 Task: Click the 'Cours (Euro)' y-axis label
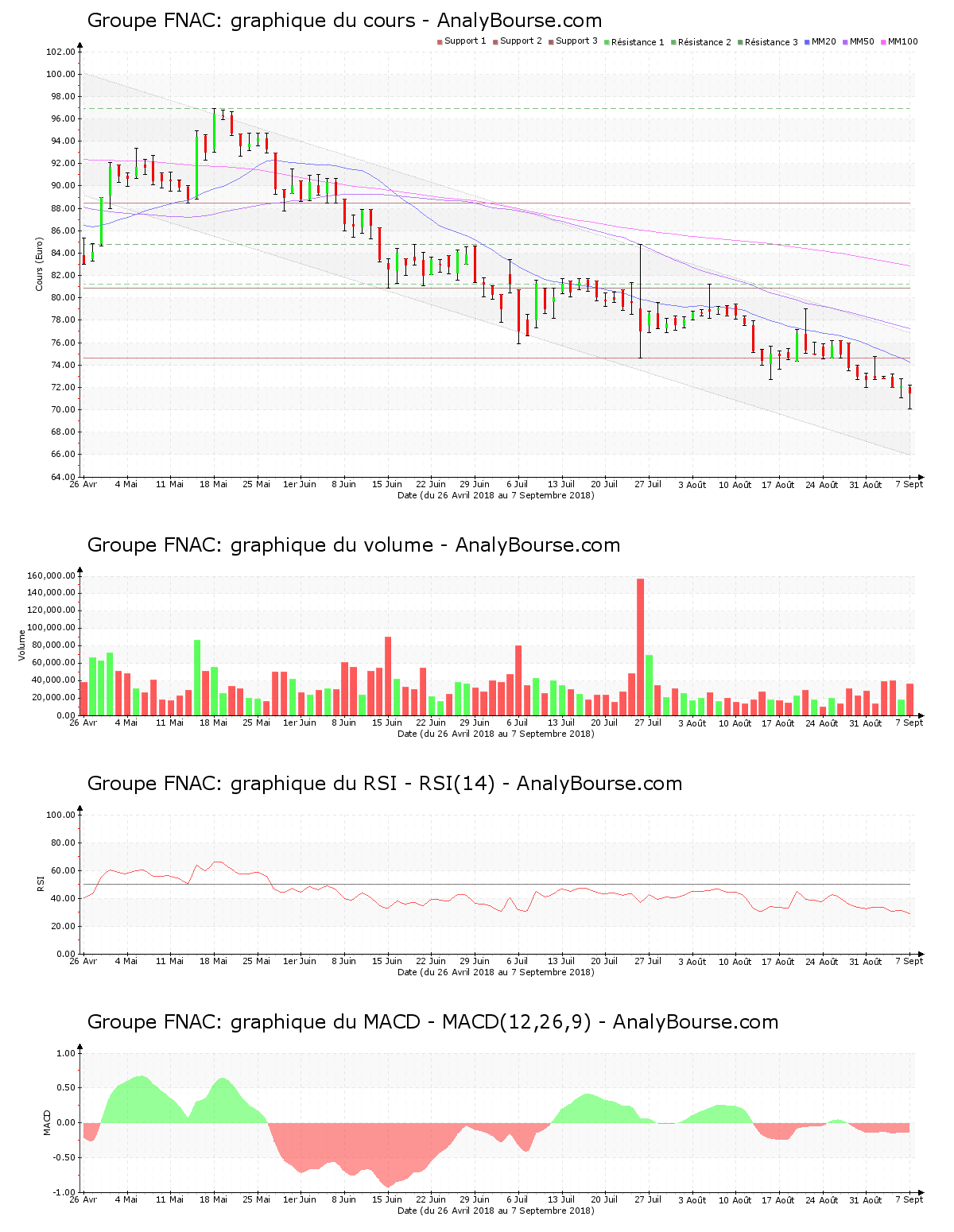(x=39, y=264)
